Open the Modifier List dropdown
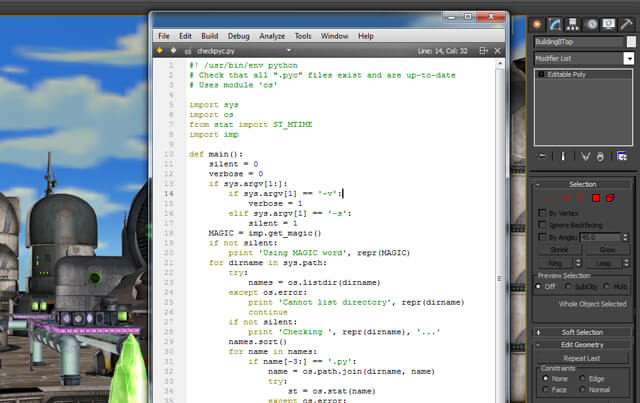Image resolution: width=640 pixels, height=403 pixels. coord(629,59)
